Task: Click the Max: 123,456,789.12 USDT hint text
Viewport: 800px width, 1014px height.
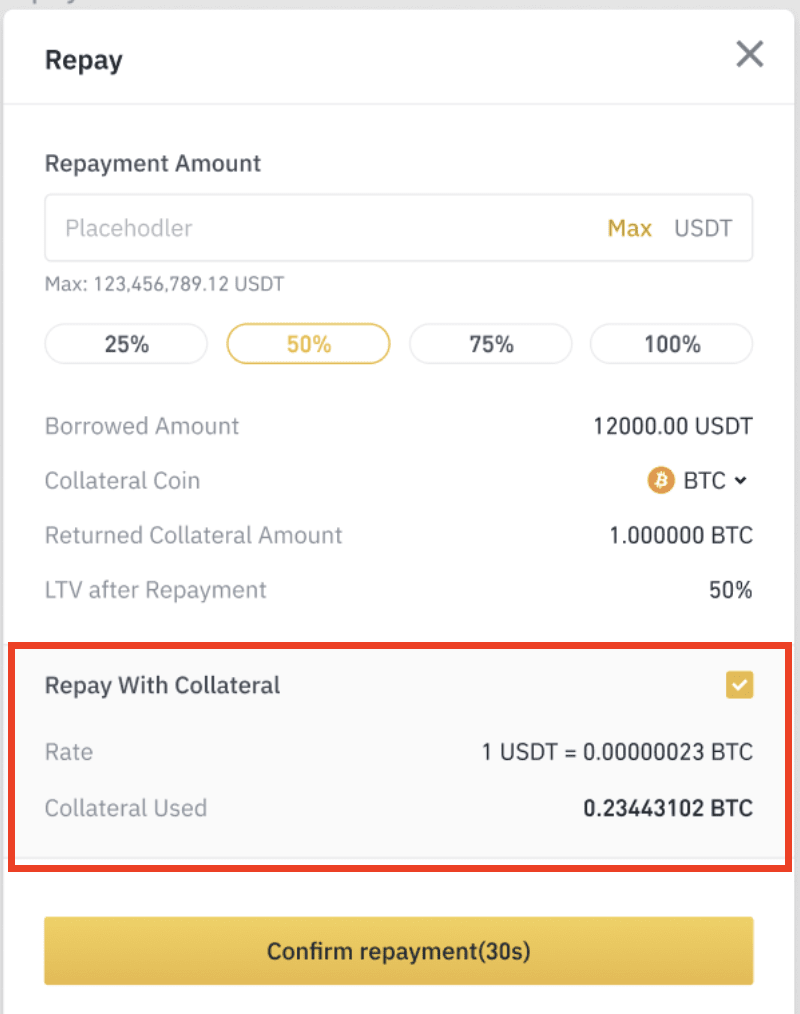Action: (164, 284)
